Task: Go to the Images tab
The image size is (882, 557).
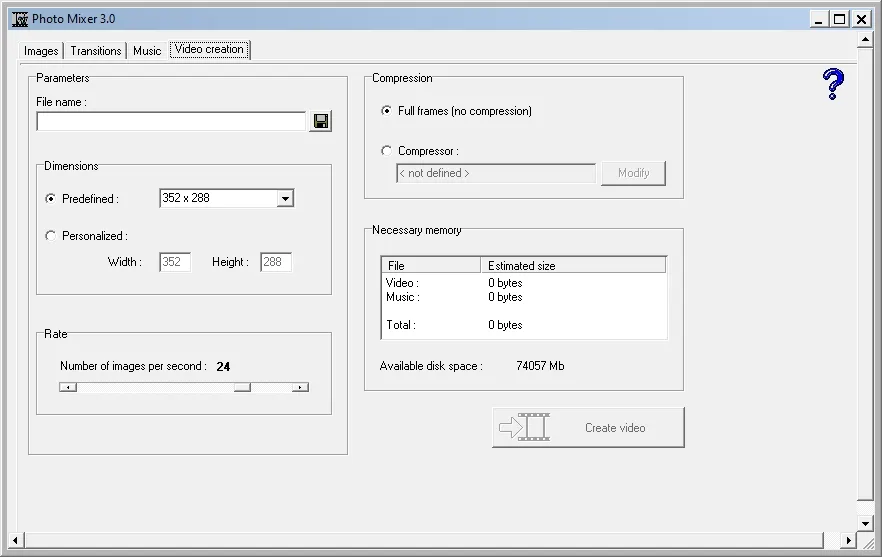Action: (x=41, y=51)
